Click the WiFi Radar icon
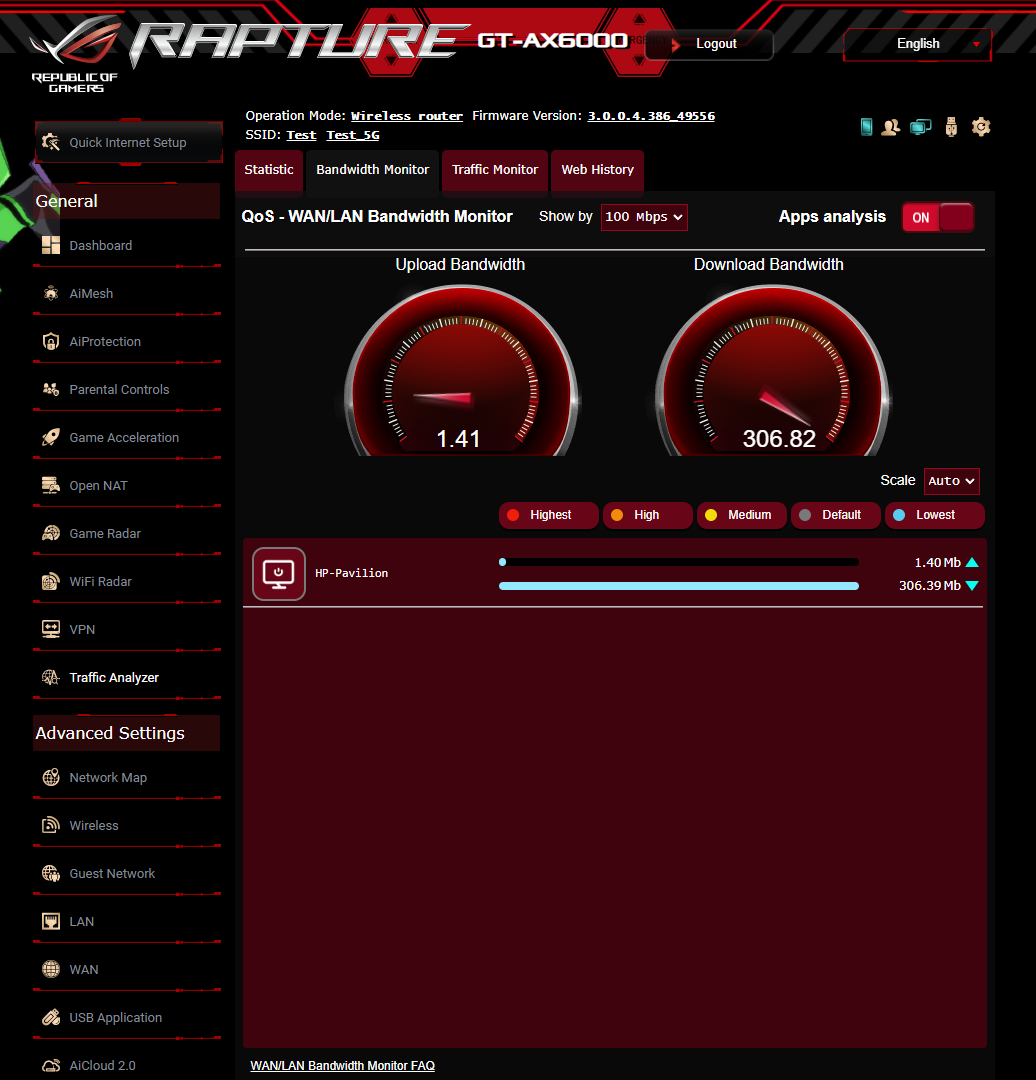The image size is (1036, 1080). [50, 582]
